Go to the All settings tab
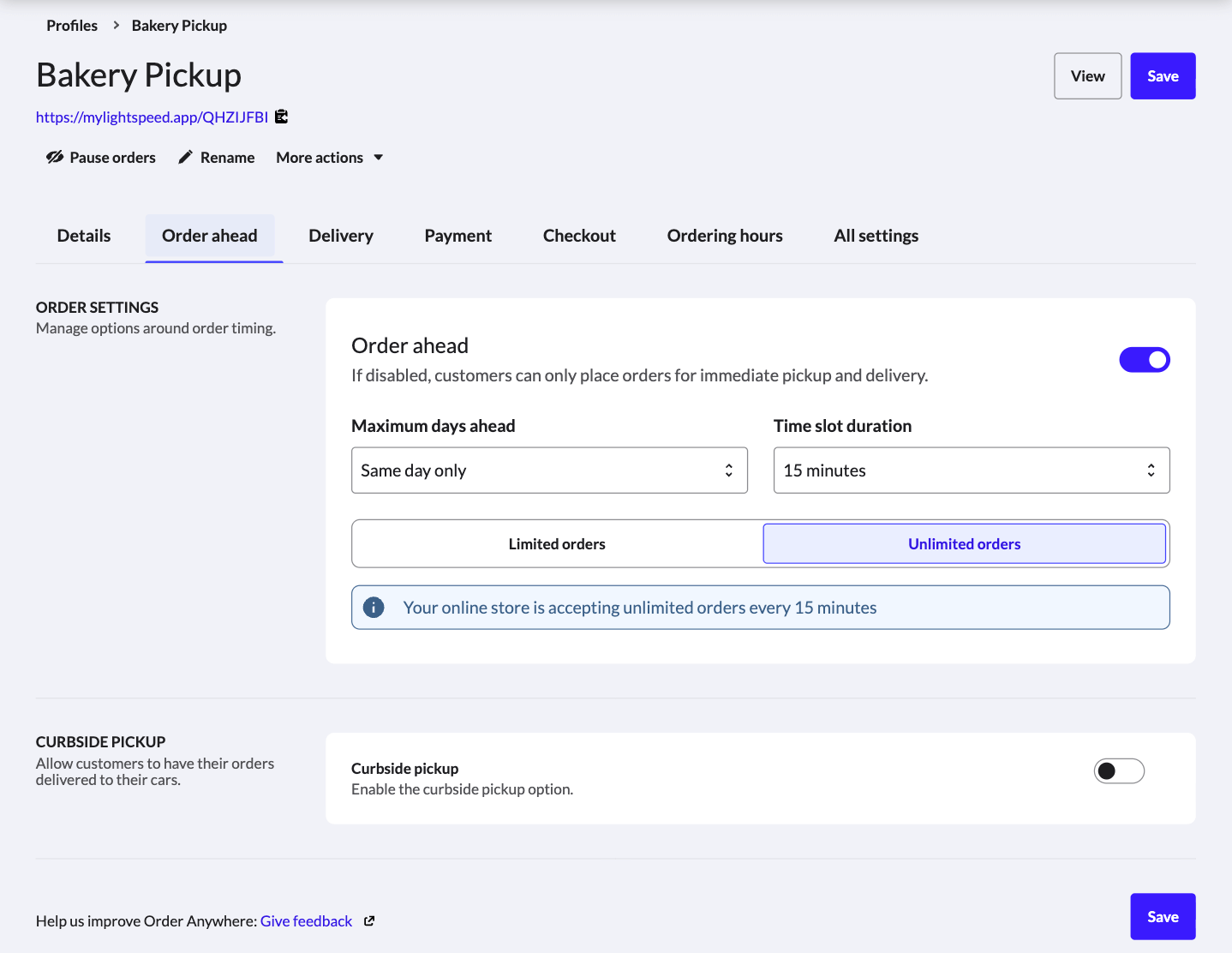1232x953 pixels. 876,236
